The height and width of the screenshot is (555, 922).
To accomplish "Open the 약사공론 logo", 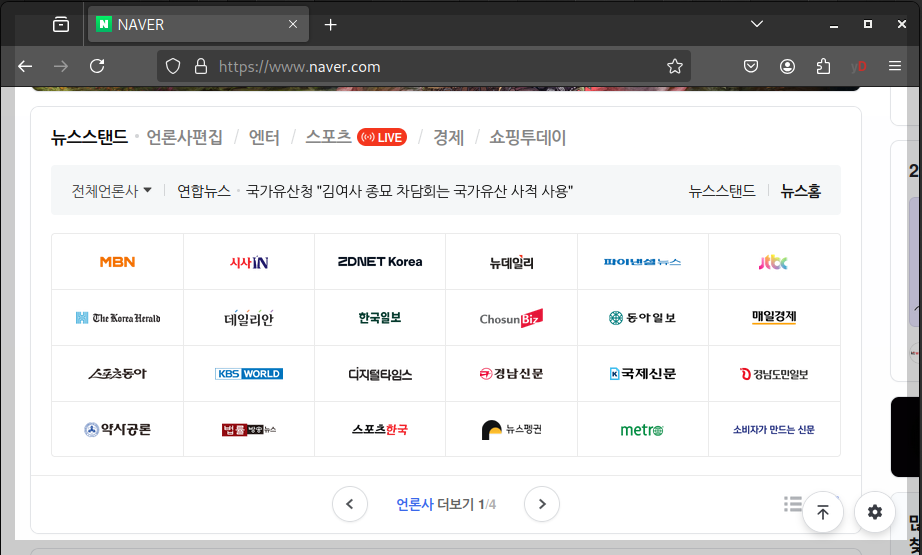I will tap(118, 430).
